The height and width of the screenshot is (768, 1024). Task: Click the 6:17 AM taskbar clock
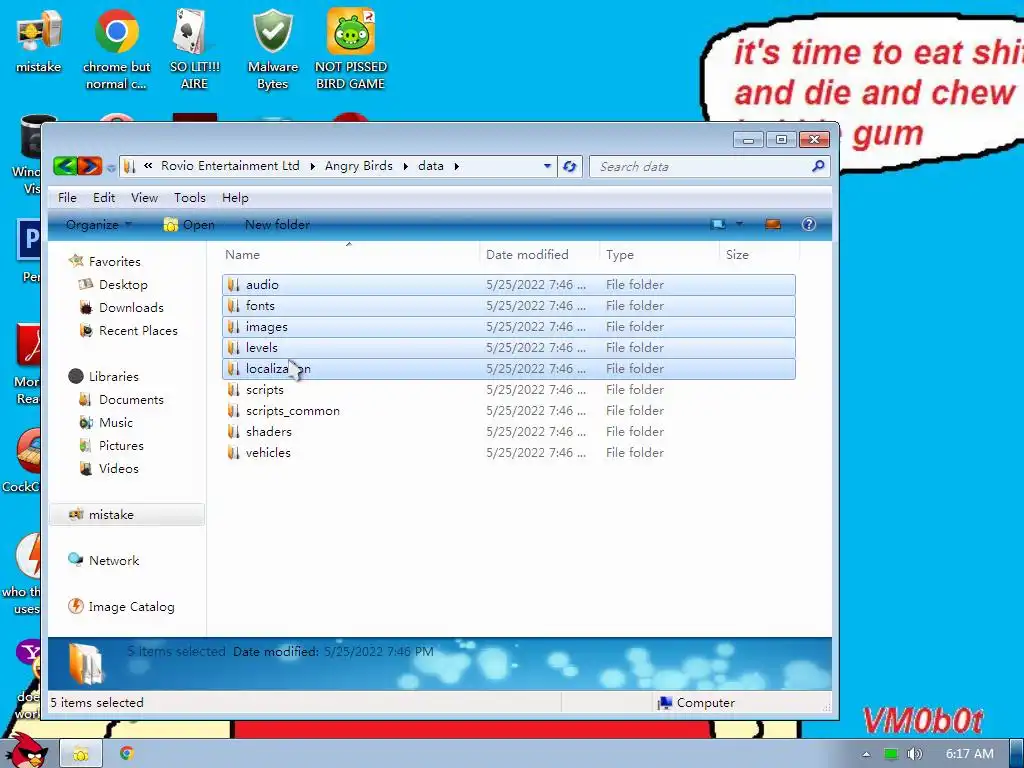coord(970,754)
